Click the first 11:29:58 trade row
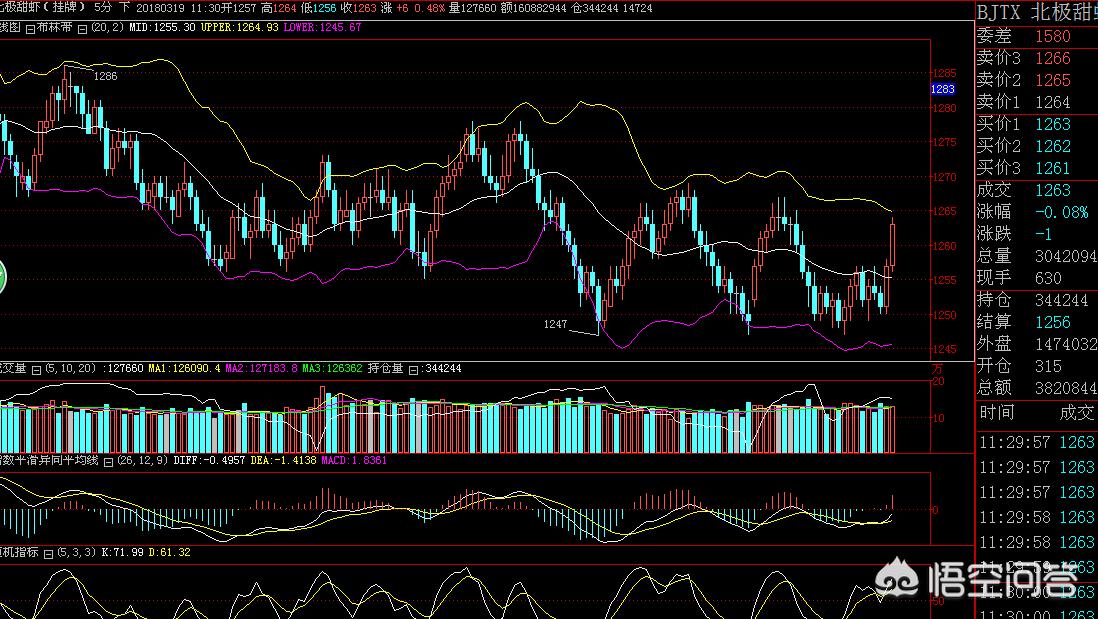 (1036, 517)
